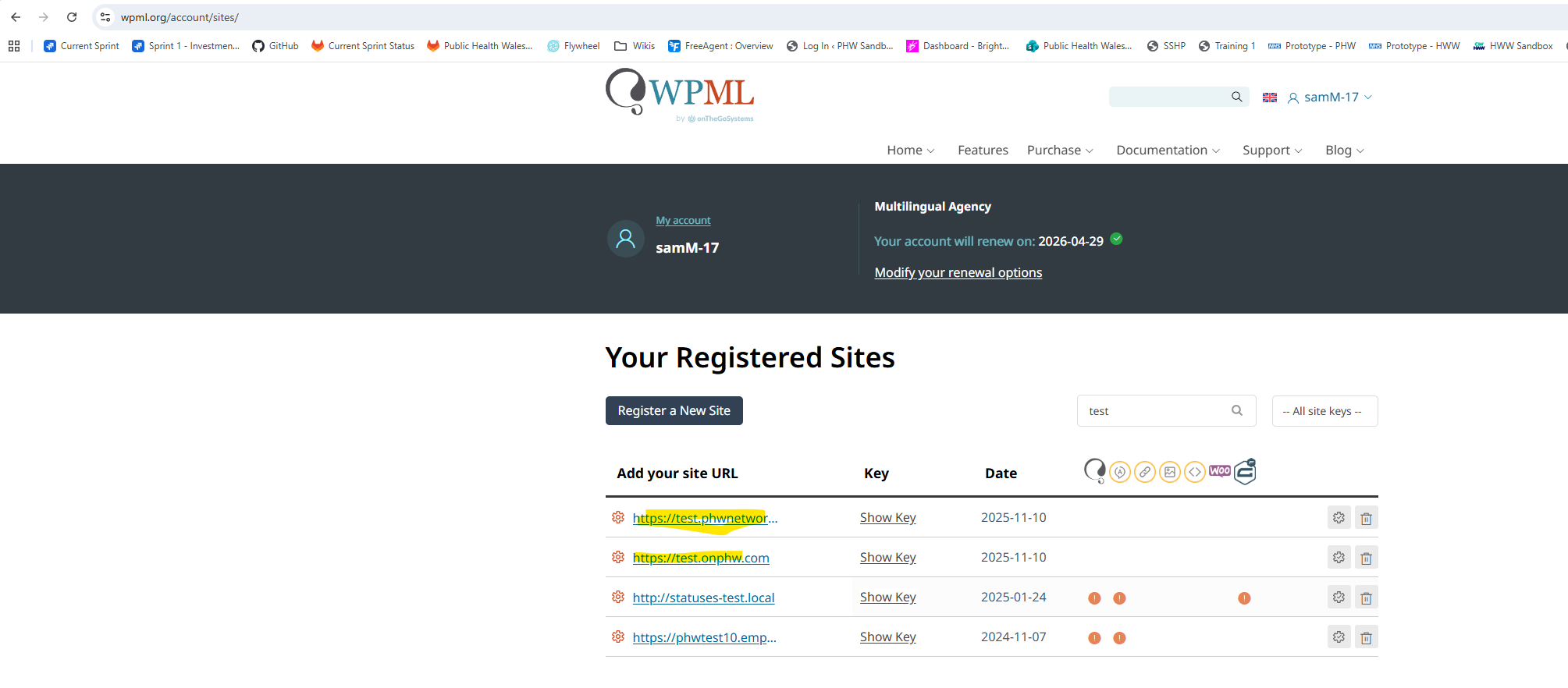1568x688 pixels.
Task: Click String Translation warning icon in phwtest10.emp... row
Action: click(1119, 638)
